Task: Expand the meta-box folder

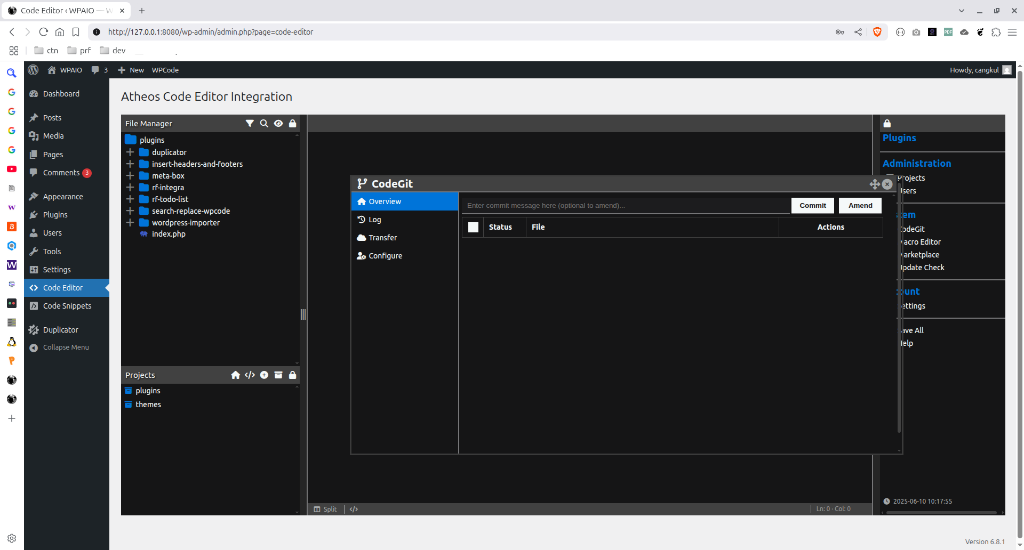Action: 130,176
